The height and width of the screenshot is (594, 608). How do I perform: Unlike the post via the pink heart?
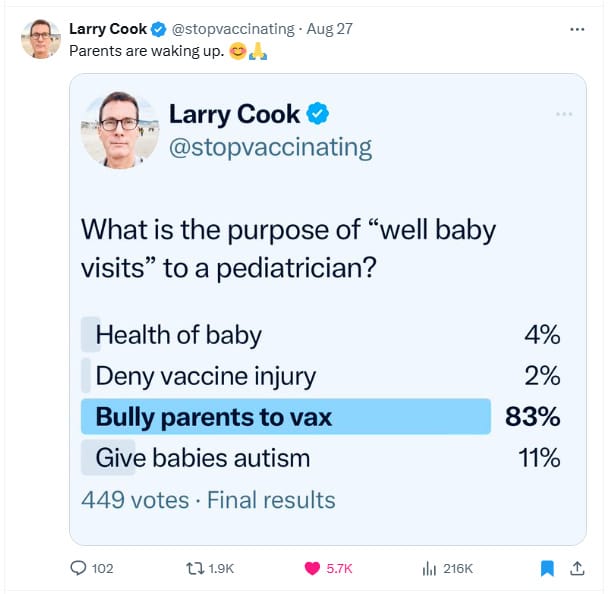pyautogui.click(x=312, y=568)
